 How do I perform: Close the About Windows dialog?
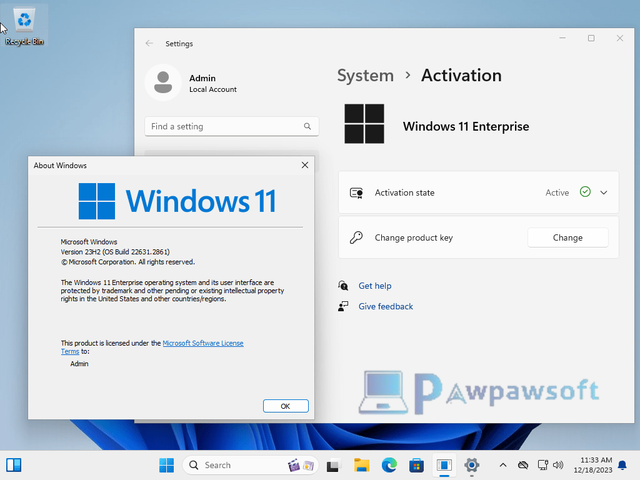[305, 165]
